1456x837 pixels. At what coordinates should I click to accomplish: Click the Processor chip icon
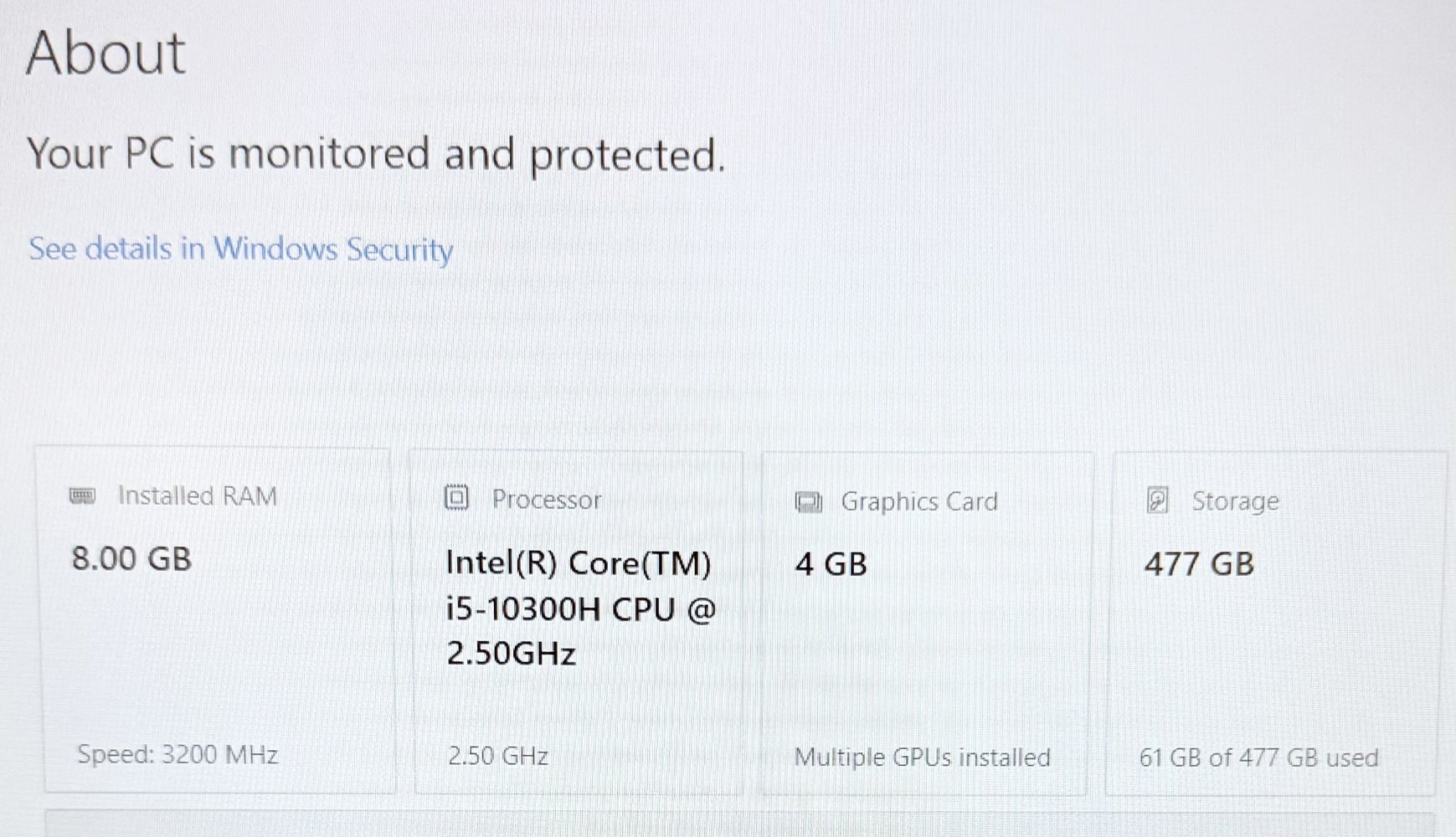point(456,498)
